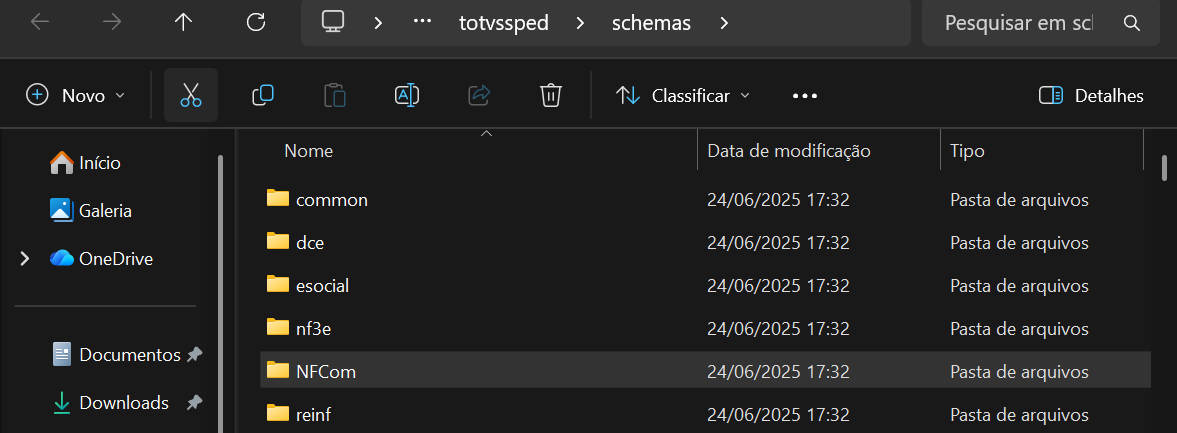Viewport: 1177px width, 433px height.
Task: Refresh the current folder view
Action: [x=256, y=22]
